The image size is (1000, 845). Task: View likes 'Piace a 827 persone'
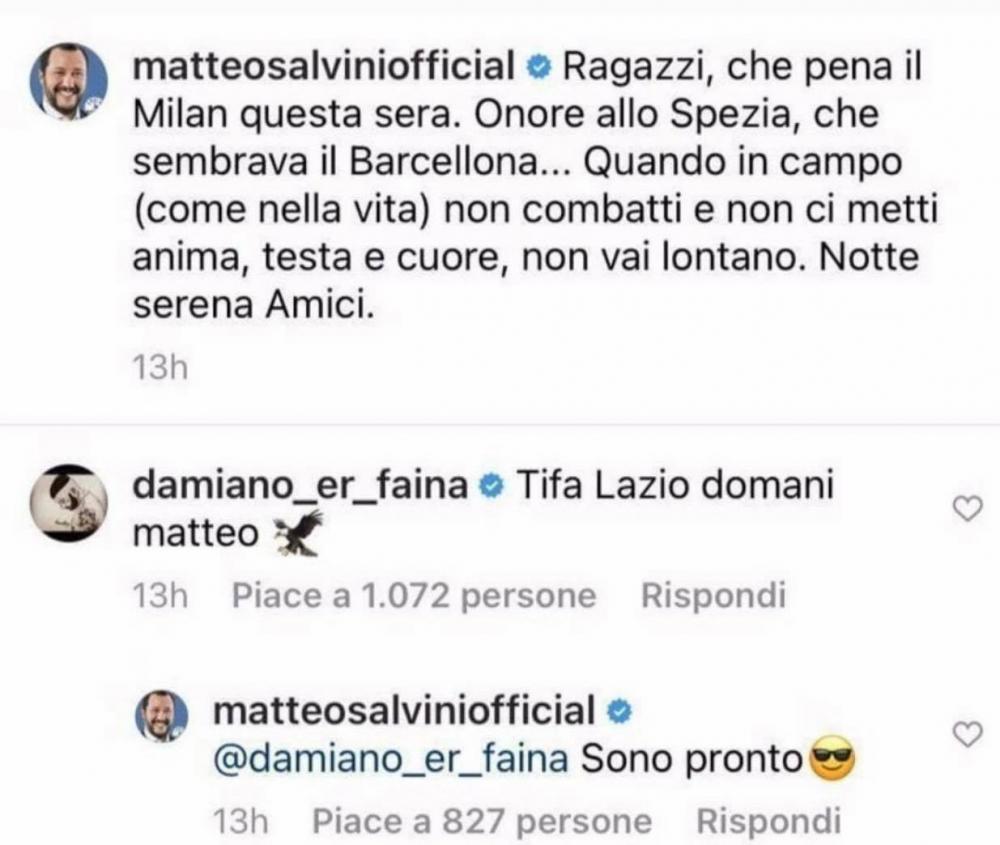click(482, 821)
